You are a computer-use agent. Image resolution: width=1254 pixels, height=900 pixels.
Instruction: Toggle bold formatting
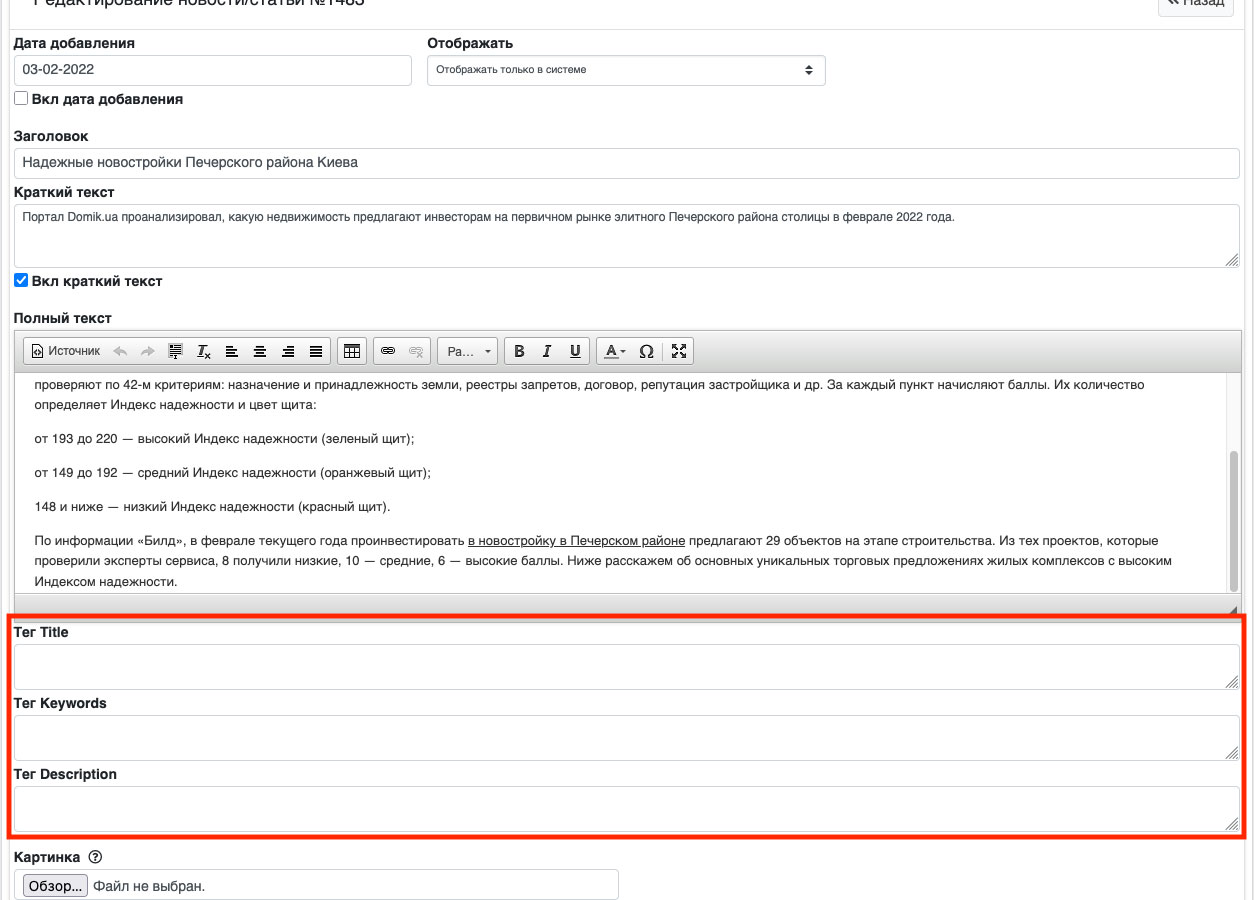coord(519,351)
